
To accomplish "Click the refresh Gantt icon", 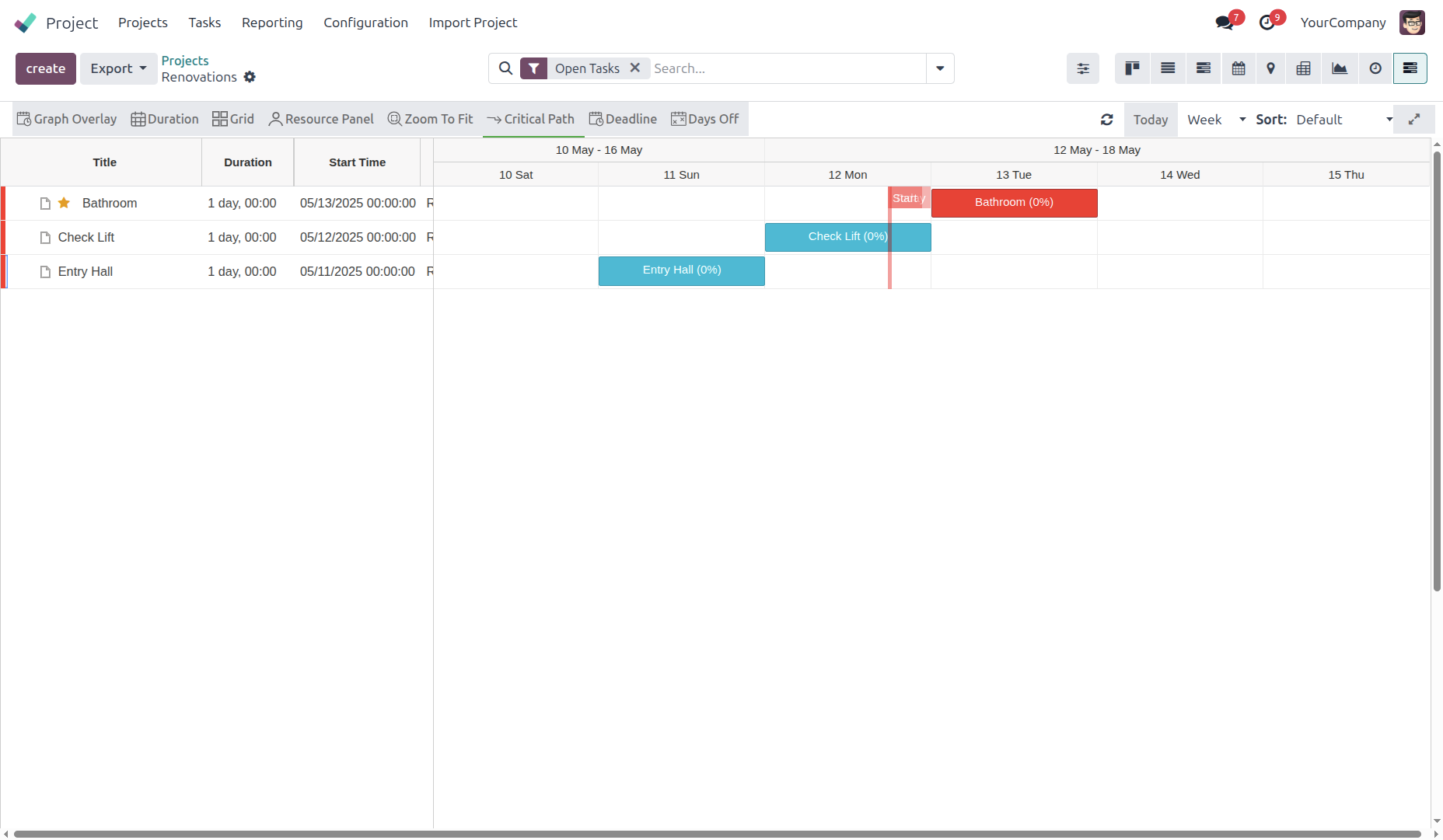I will pos(1107,120).
